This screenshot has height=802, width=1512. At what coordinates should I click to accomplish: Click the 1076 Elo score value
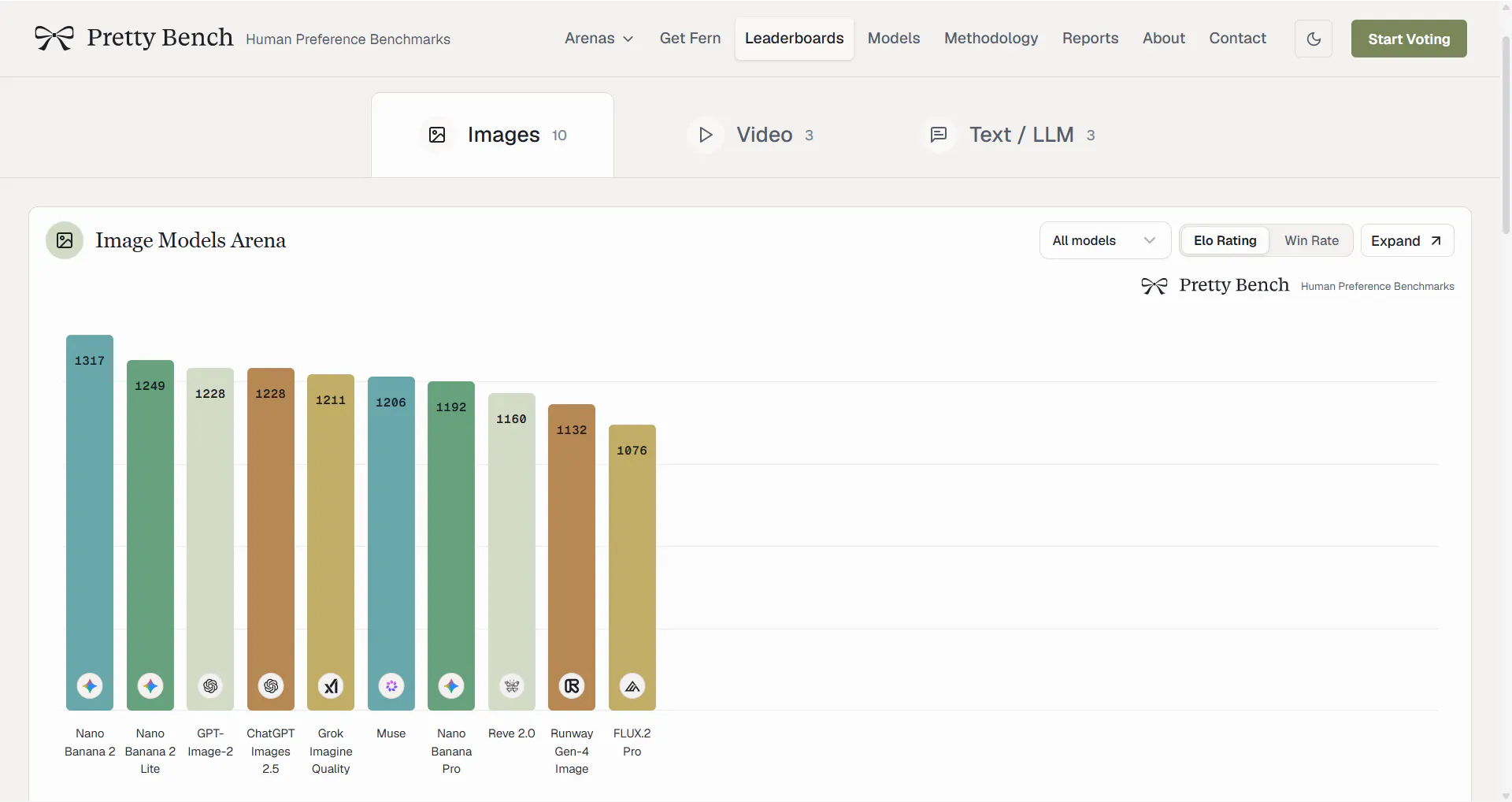(x=632, y=451)
